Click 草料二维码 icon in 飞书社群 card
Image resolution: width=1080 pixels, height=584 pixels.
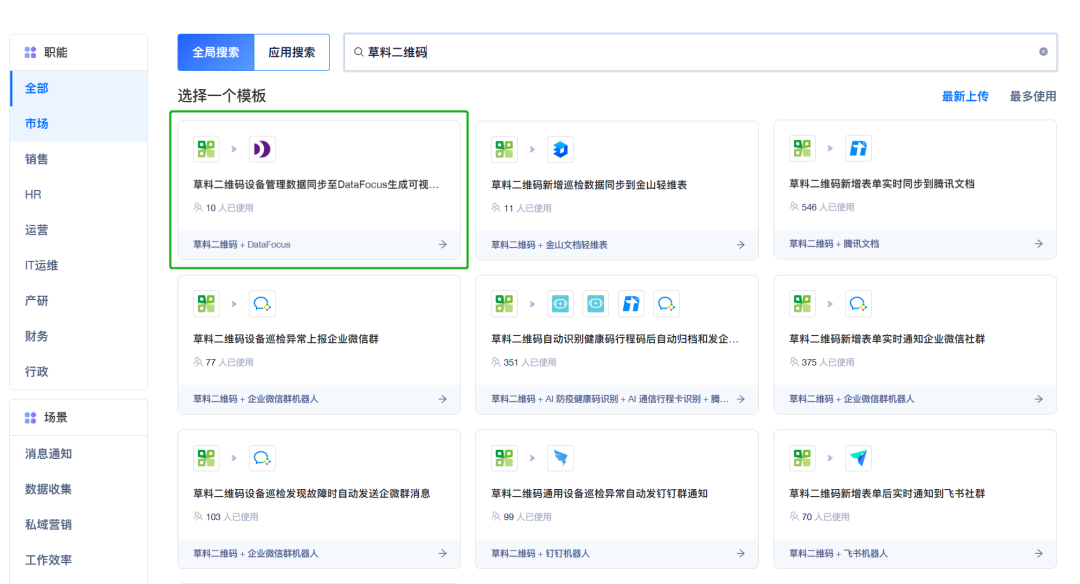coord(802,458)
